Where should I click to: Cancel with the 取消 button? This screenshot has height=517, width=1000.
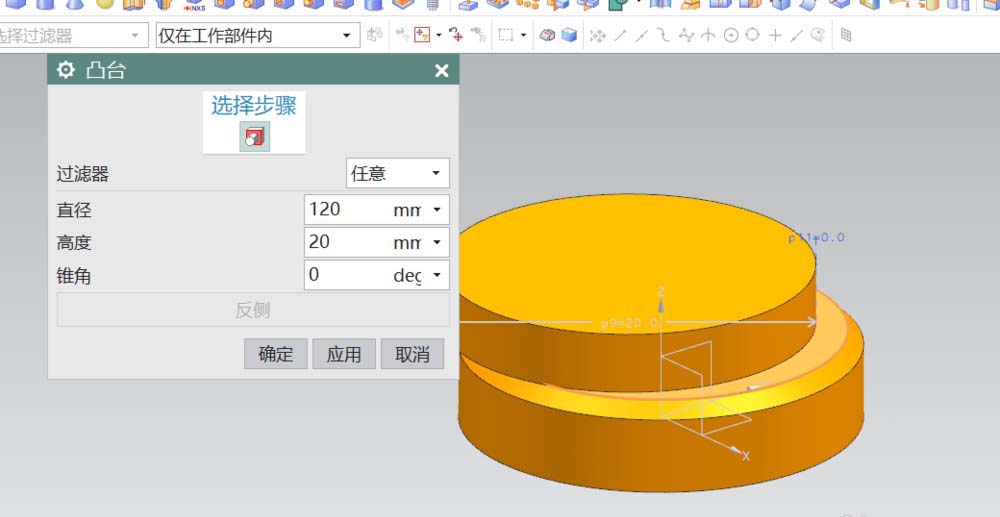pos(412,354)
